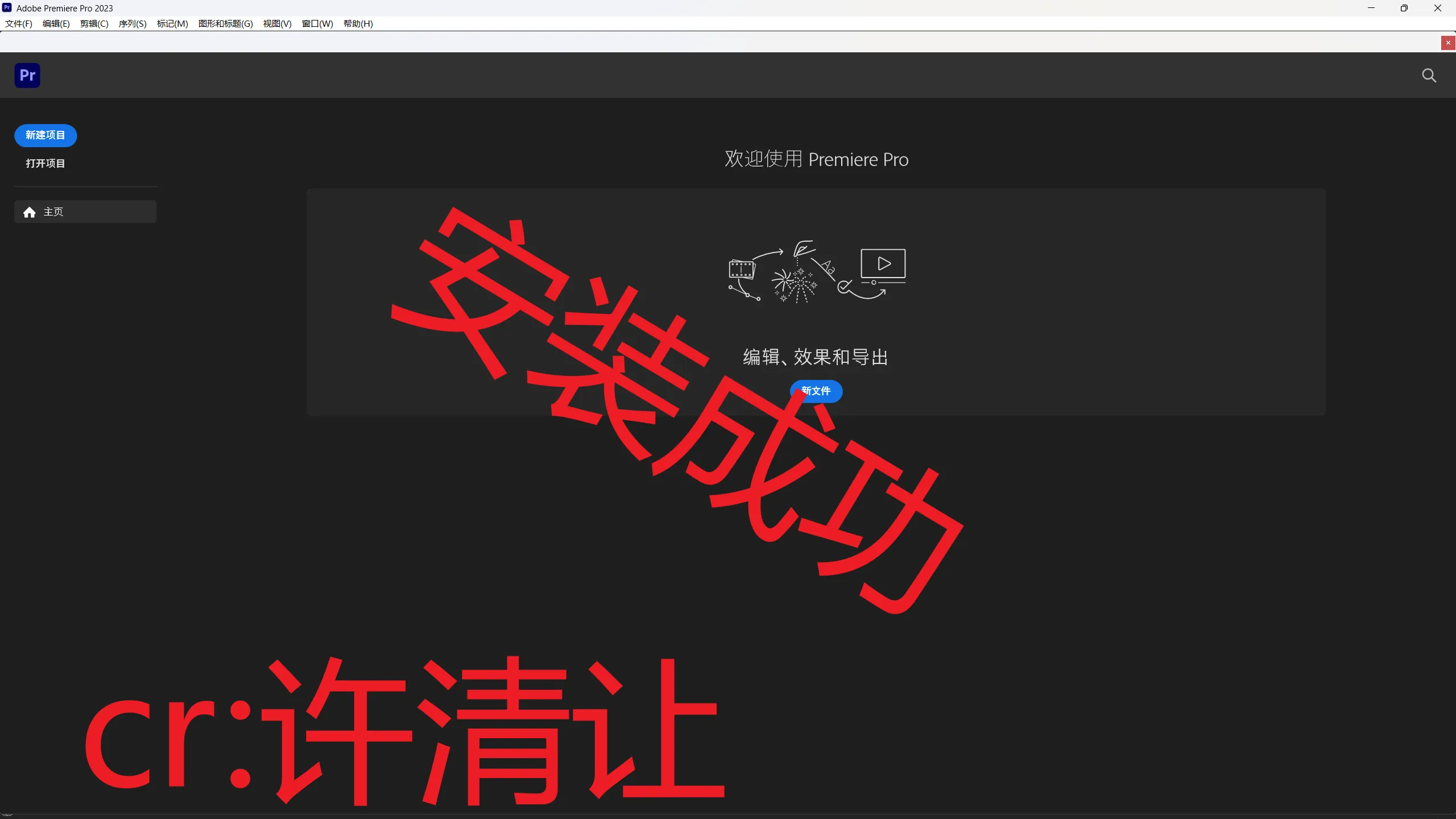Image resolution: width=1456 pixels, height=819 pixels.
Task: Close the Adobe Premiere Pro window
Action: pyautogui.click(x=1438, y=8)
